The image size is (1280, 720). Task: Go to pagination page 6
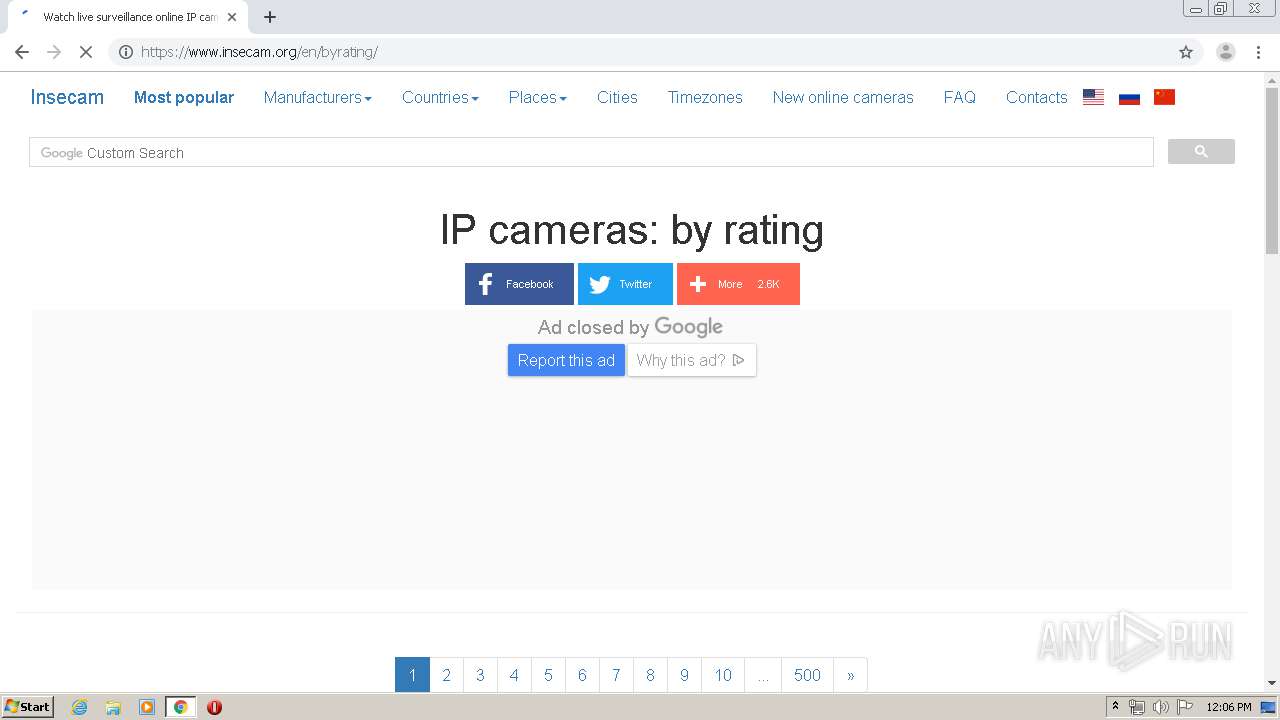click(582, 675)
